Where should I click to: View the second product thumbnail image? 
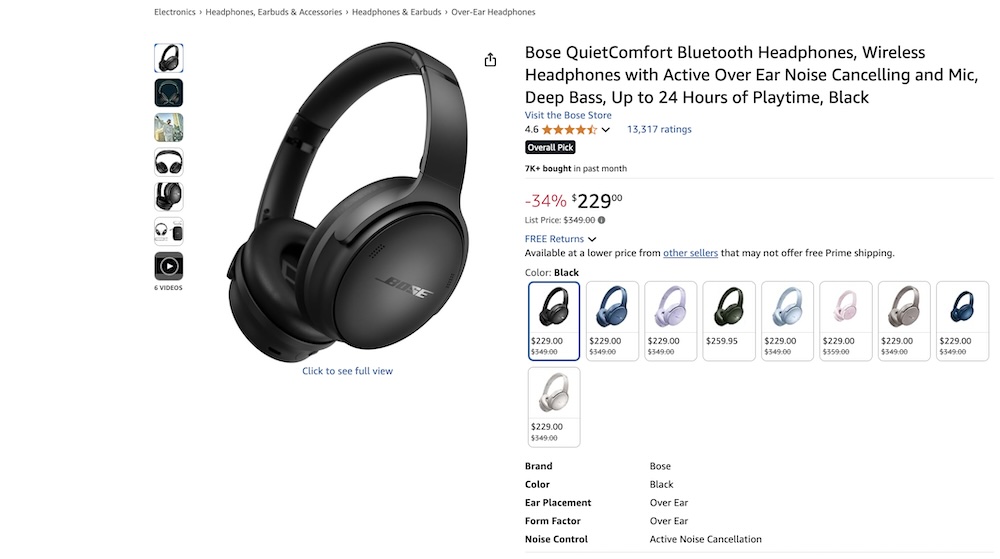[x=168, y=92]
